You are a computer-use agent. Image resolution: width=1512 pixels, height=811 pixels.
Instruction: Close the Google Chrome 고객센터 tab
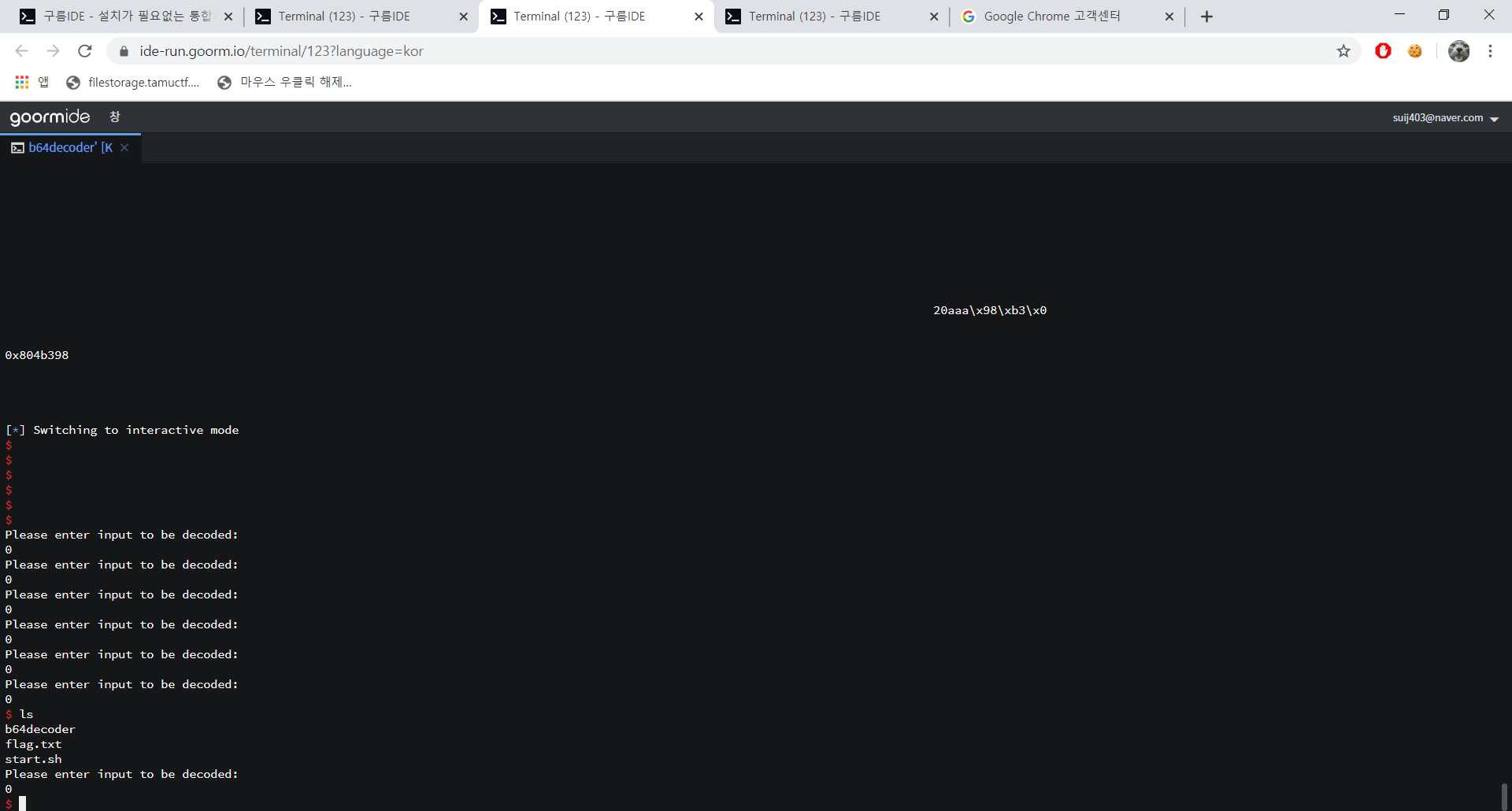(x=1169, y=17)
